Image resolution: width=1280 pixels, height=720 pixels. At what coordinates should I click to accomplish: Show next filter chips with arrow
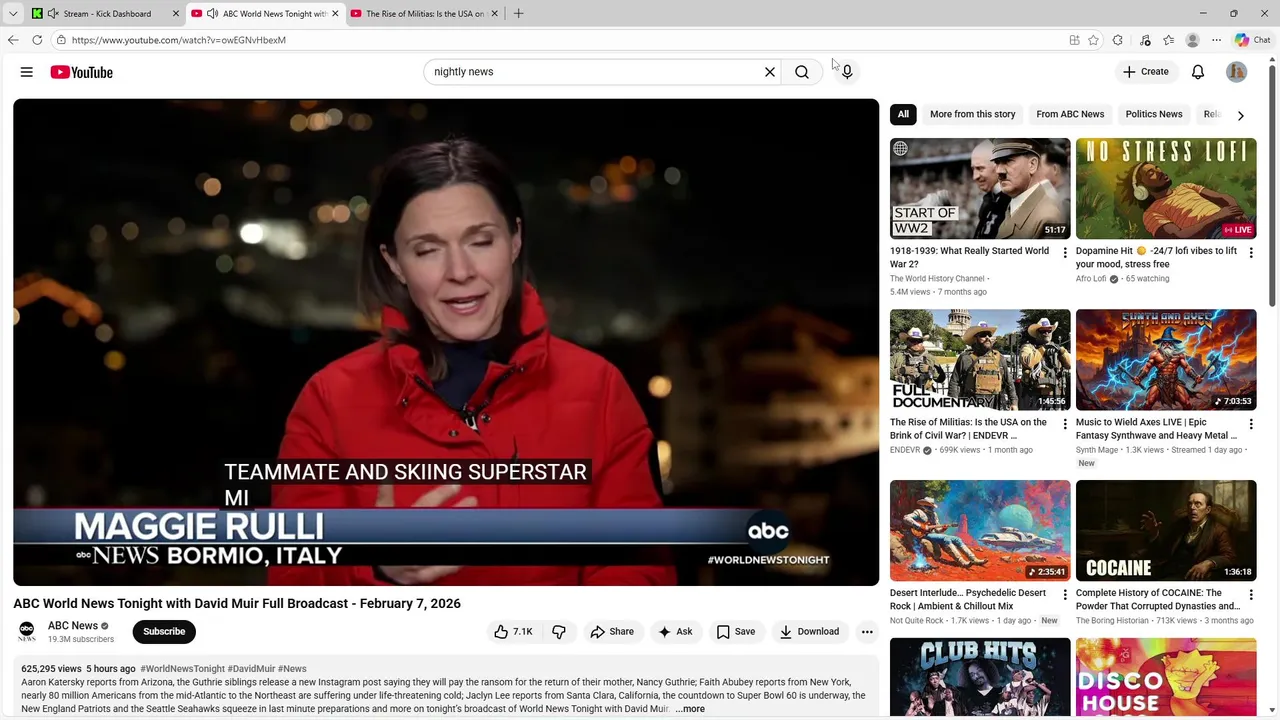pos(1241,115)
